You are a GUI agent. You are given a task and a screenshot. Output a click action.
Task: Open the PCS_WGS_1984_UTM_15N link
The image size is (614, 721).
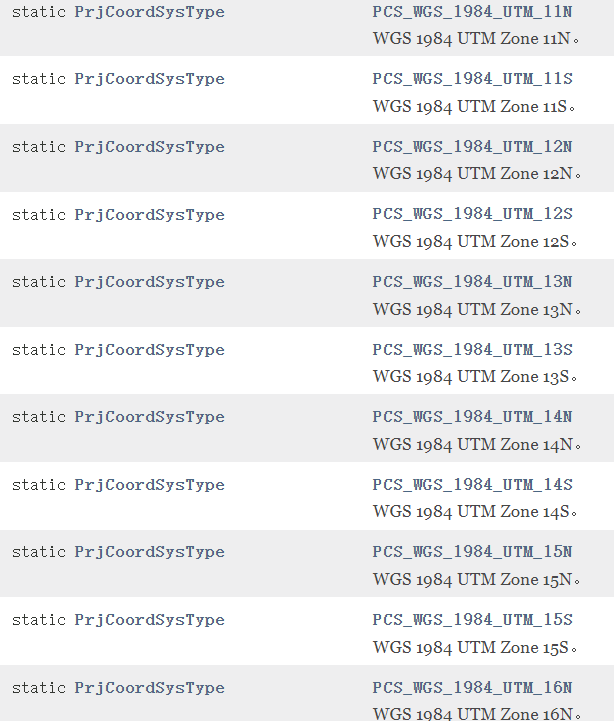(472, 552)
